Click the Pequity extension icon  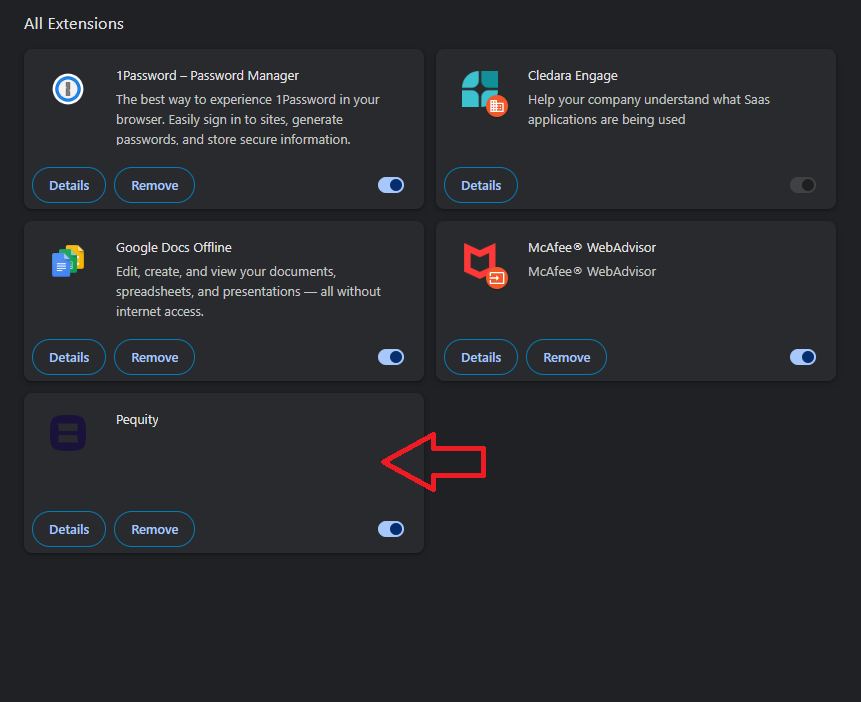68,433
